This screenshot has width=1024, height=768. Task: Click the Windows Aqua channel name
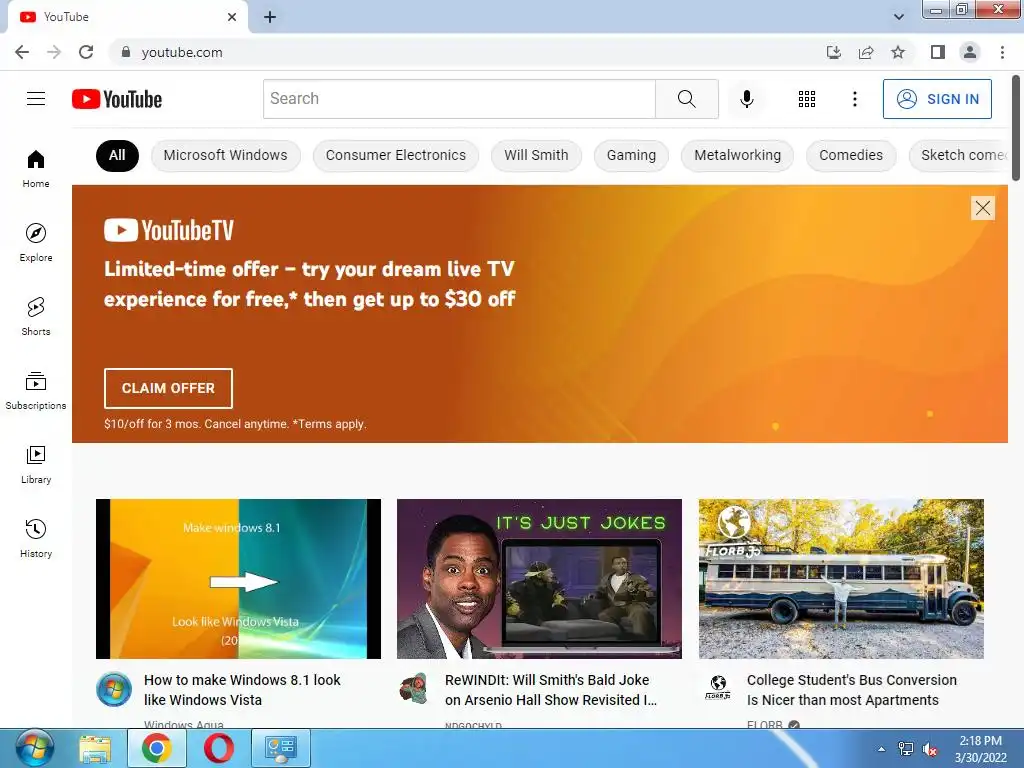tap(184, 724)
